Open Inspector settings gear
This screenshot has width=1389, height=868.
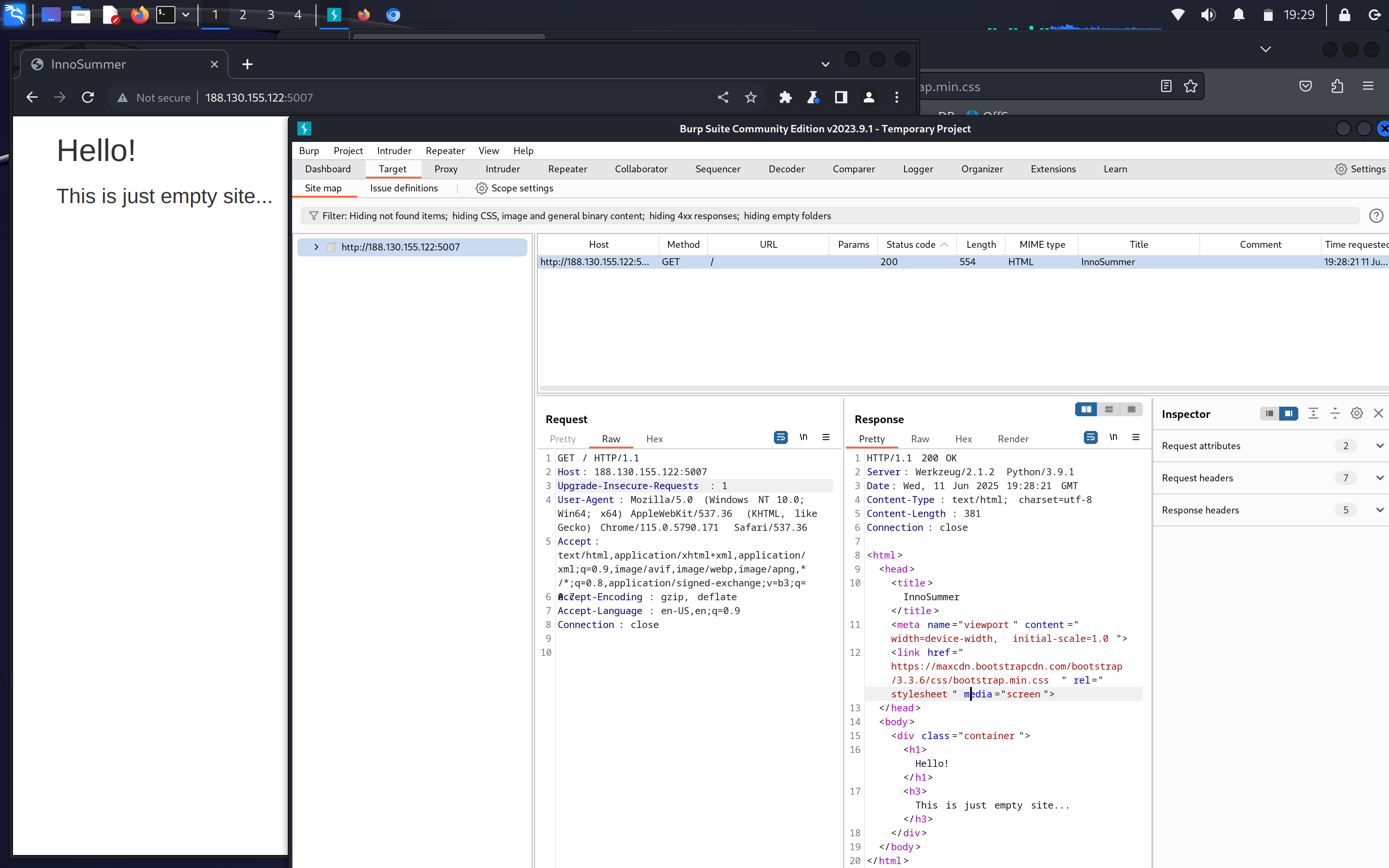[x=1356, y=413]
